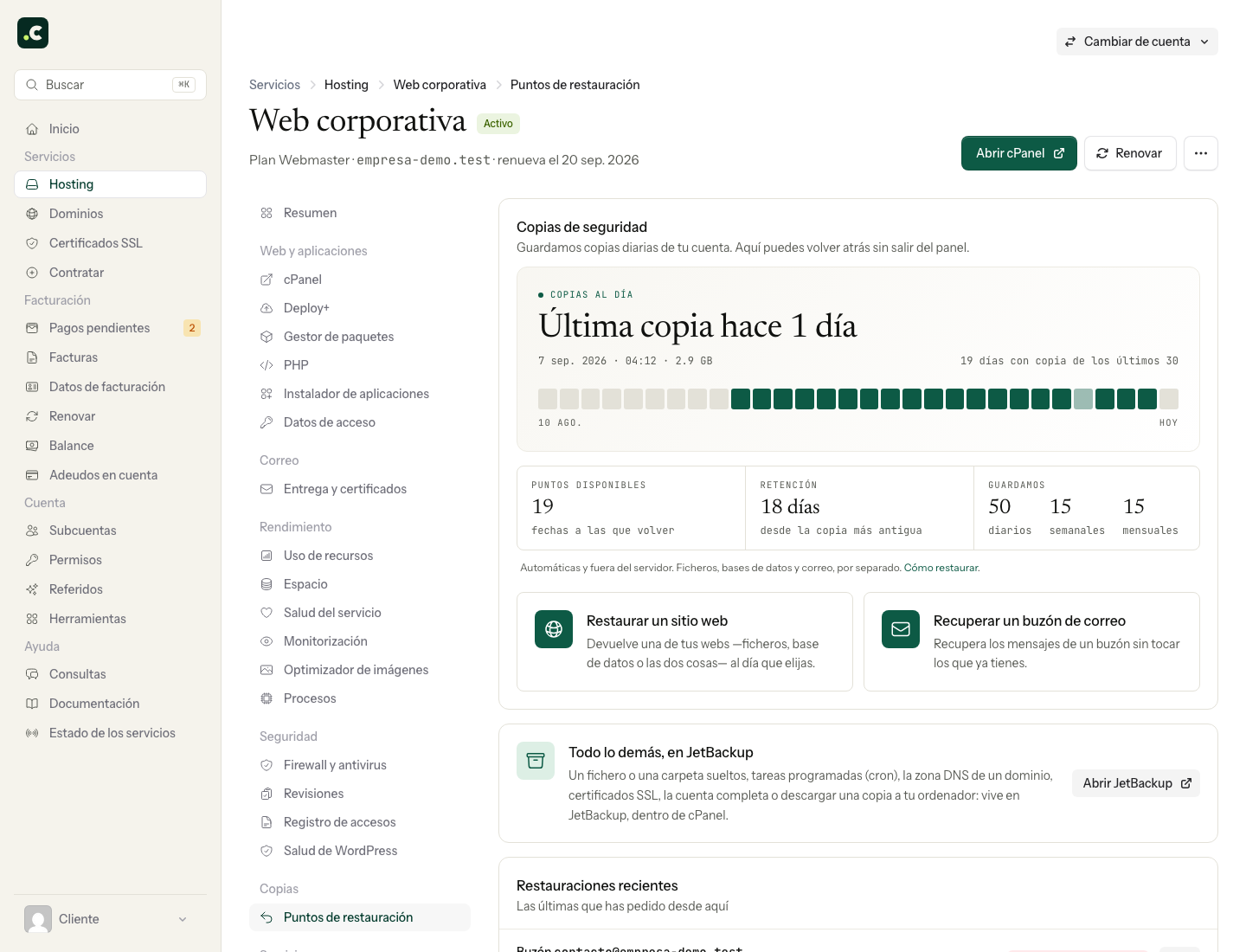Click the Abrir cPanel button

point(1019,153)
